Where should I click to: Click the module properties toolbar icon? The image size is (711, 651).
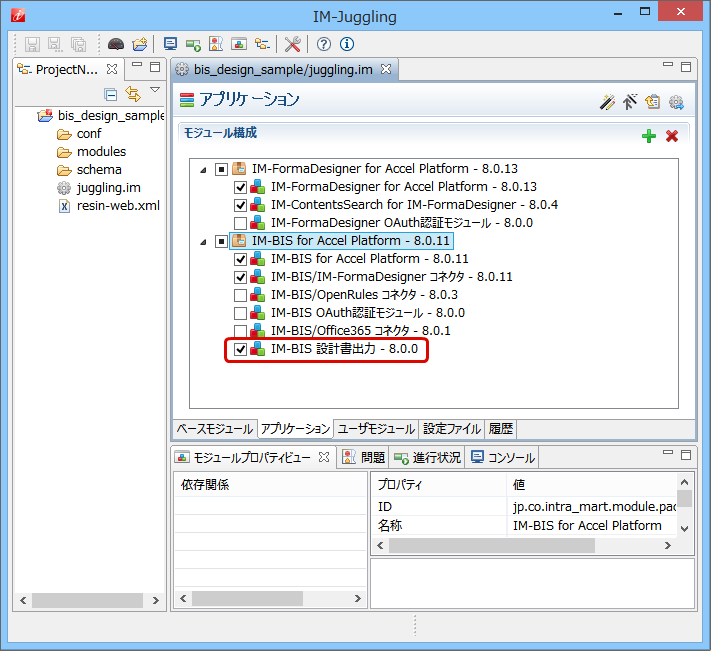click(239, 44)
